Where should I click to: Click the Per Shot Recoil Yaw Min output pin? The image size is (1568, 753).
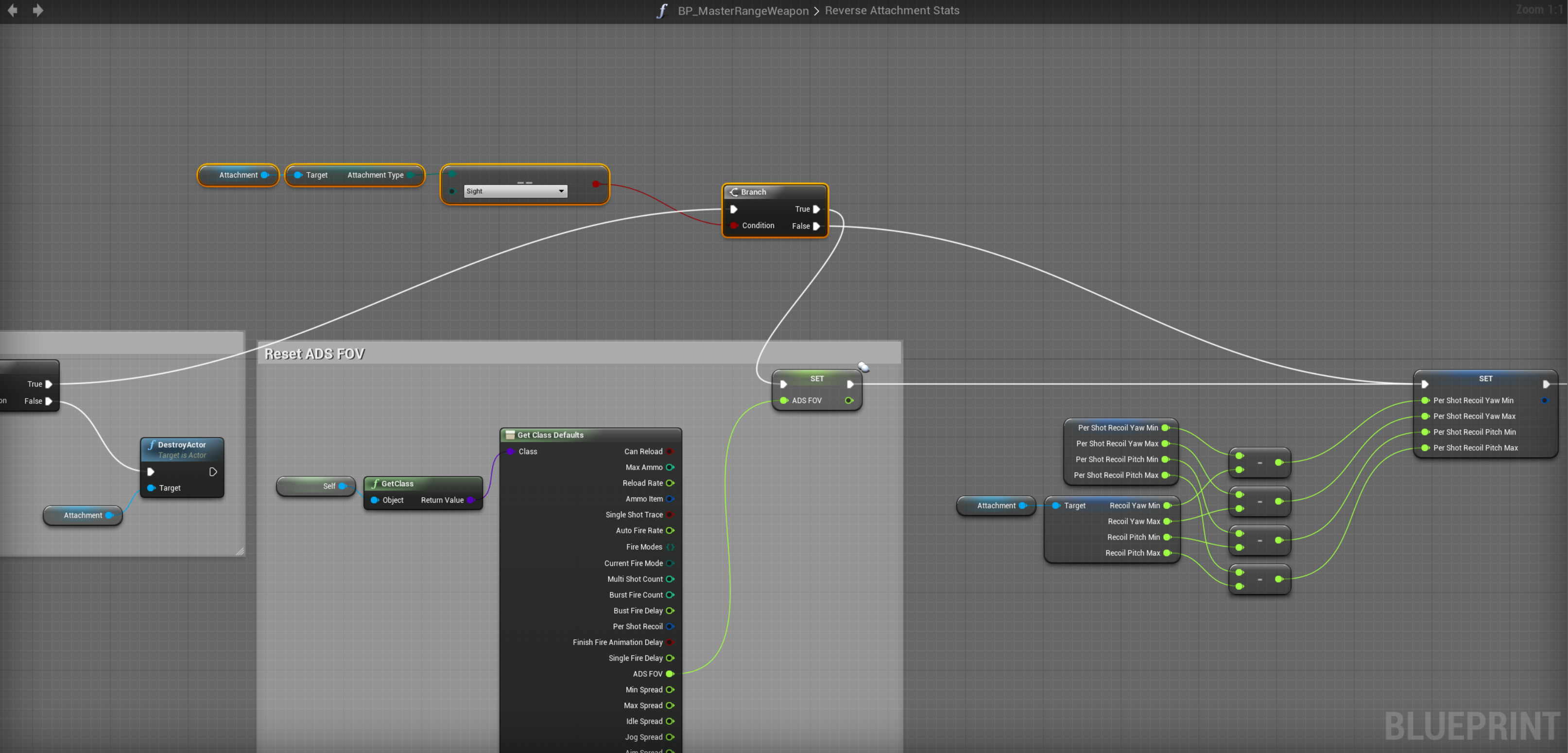[1165, 428]
